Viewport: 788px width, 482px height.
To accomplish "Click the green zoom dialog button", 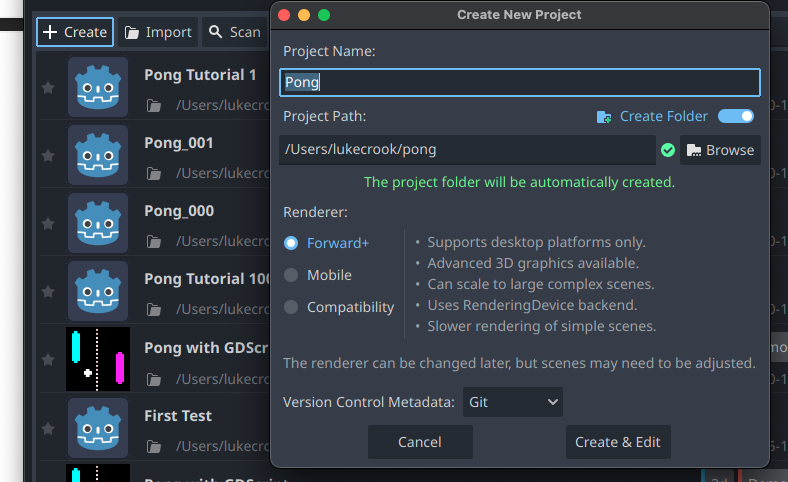I will coord(324,15).
